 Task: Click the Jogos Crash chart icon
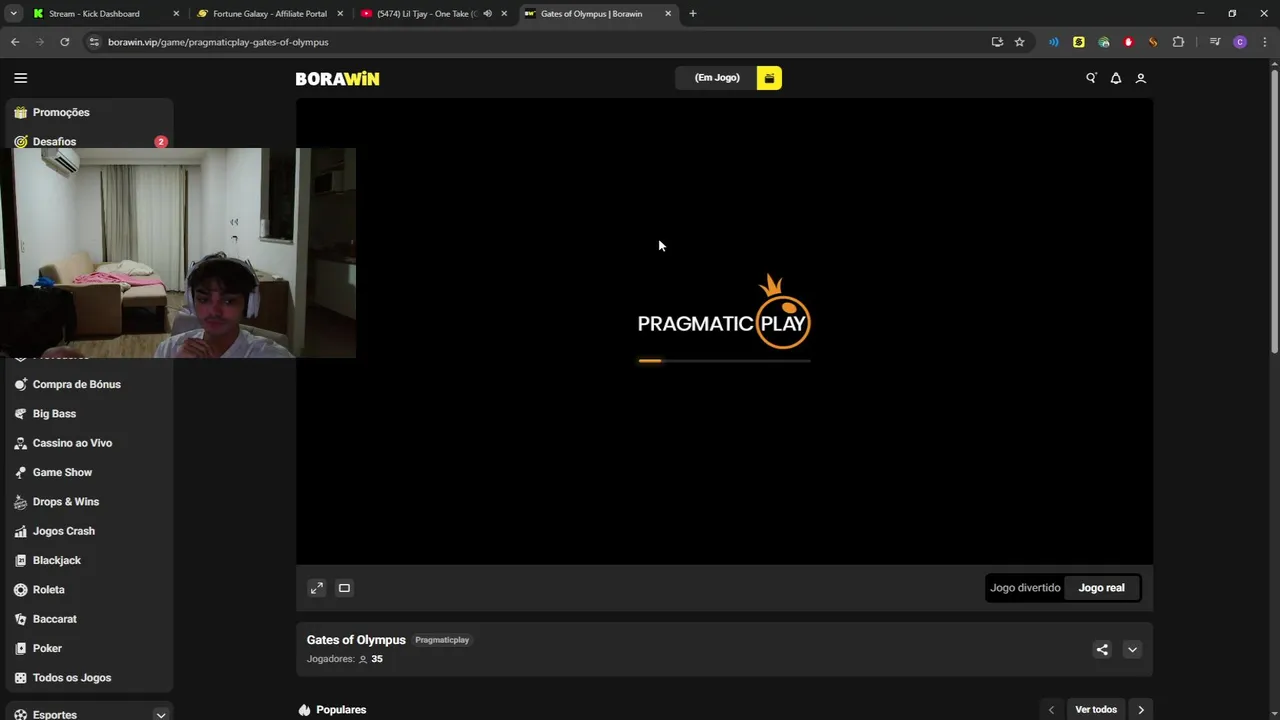20,531
